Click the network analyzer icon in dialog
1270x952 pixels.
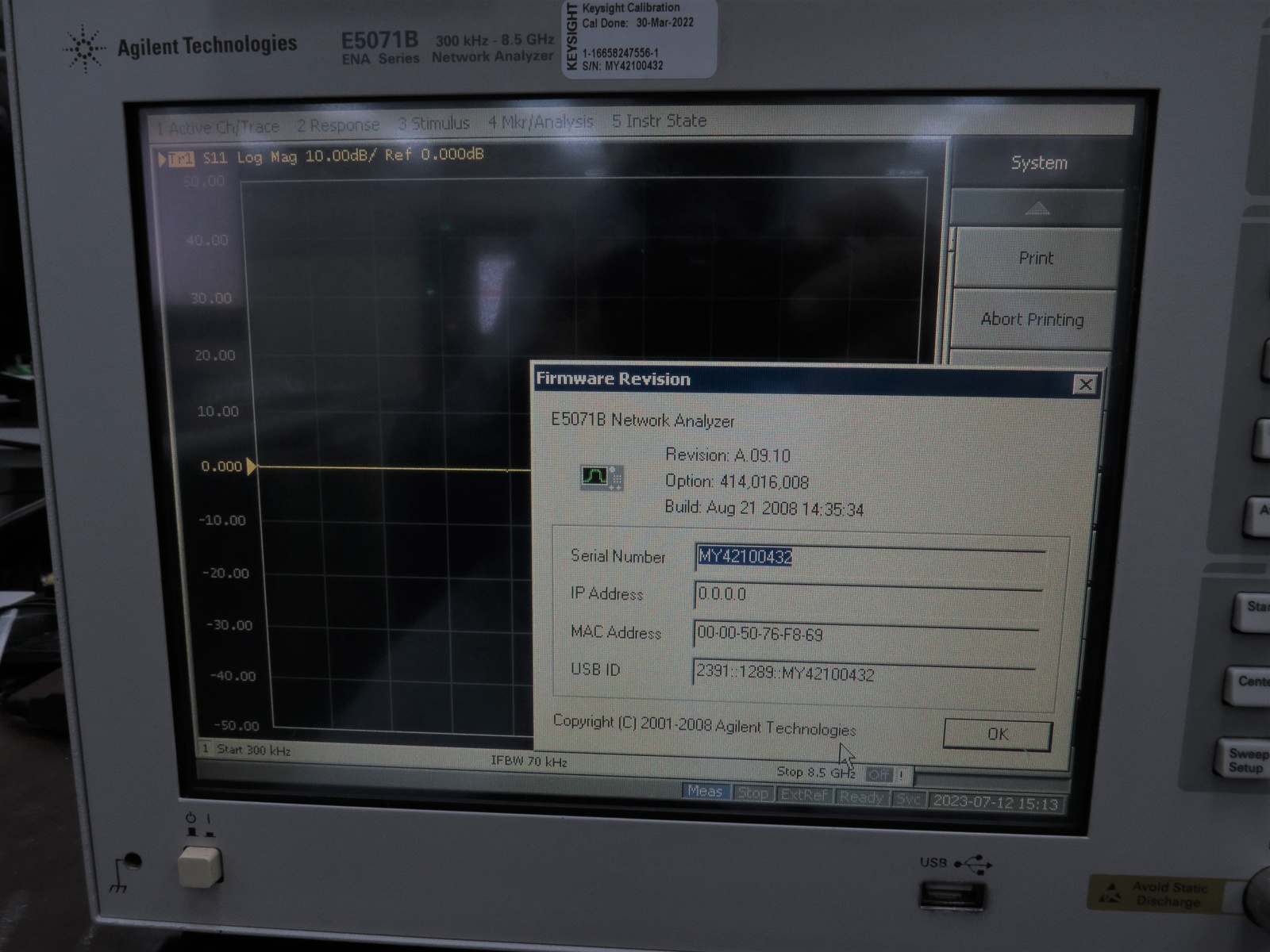[601, 477]
